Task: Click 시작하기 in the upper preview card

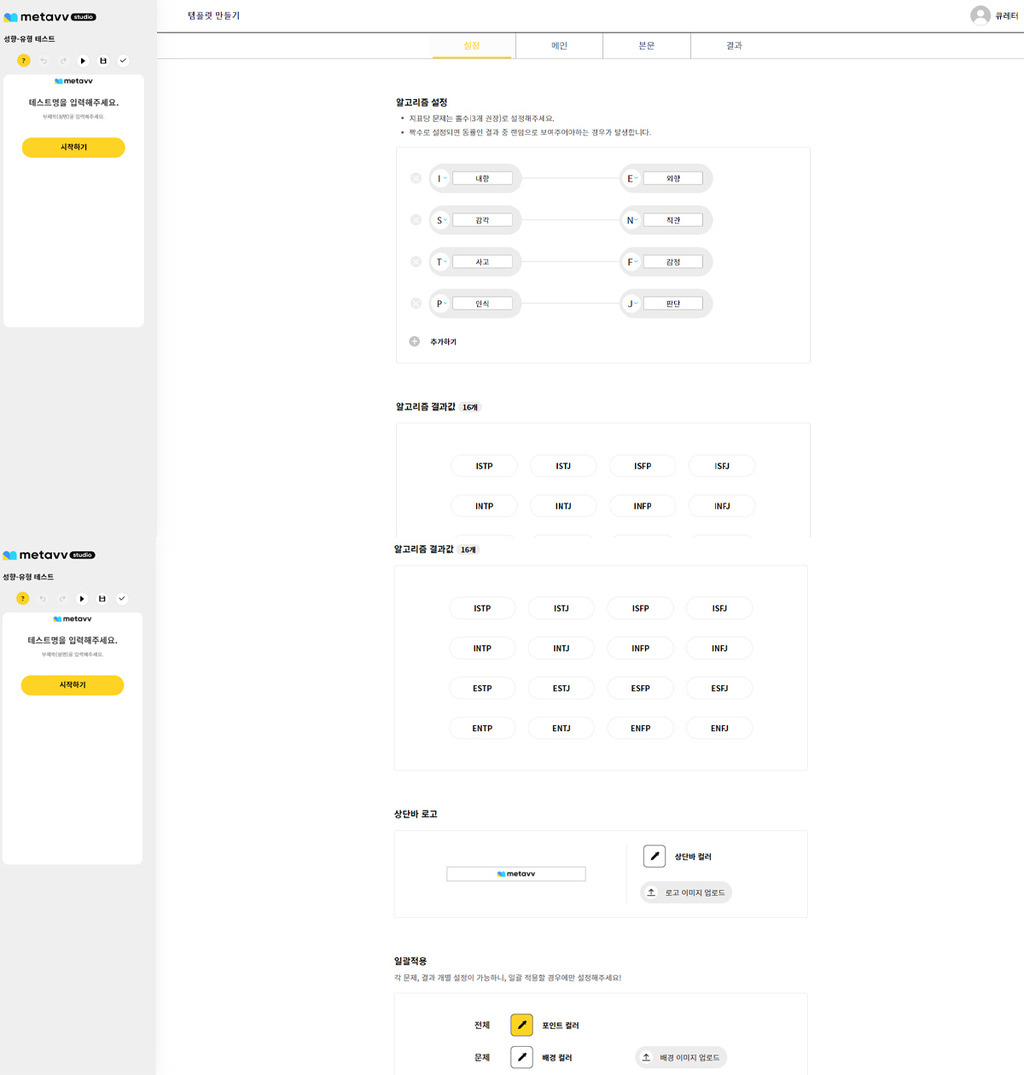Action: tap(73, 147)
